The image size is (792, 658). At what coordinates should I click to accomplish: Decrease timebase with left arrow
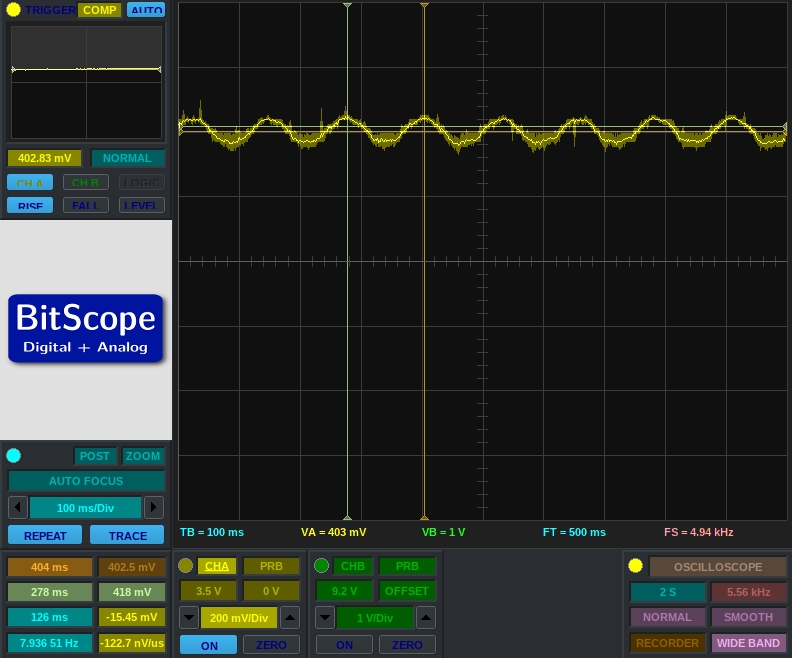[x=17, y=507]
